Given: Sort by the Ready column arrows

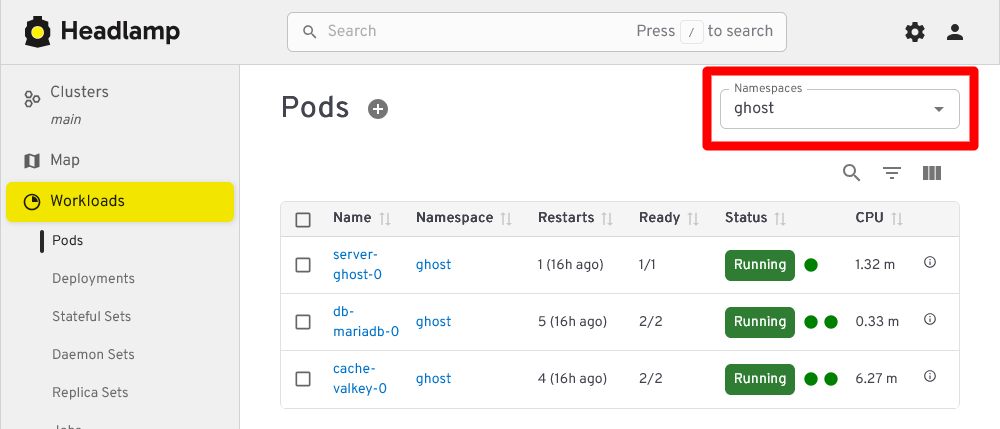Looking at the screenshot, I should [693, 219].
